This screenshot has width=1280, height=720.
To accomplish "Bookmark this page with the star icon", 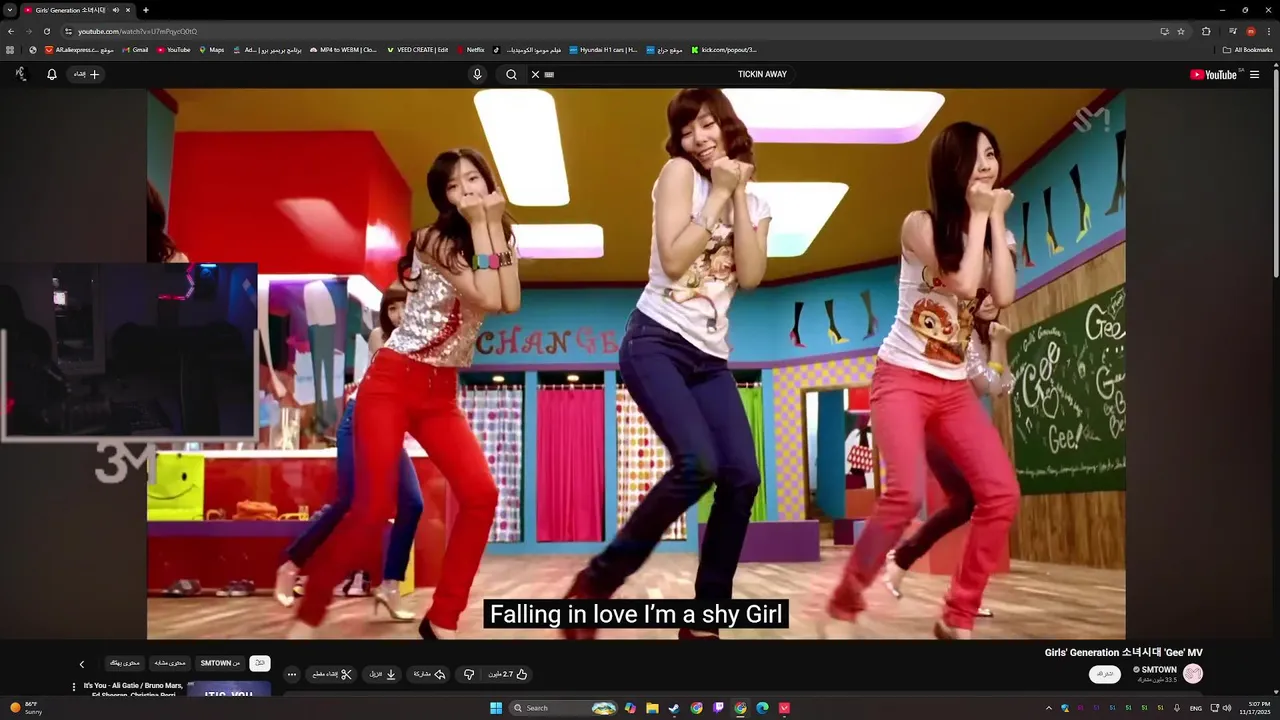I will click(x=1181, y=31).
